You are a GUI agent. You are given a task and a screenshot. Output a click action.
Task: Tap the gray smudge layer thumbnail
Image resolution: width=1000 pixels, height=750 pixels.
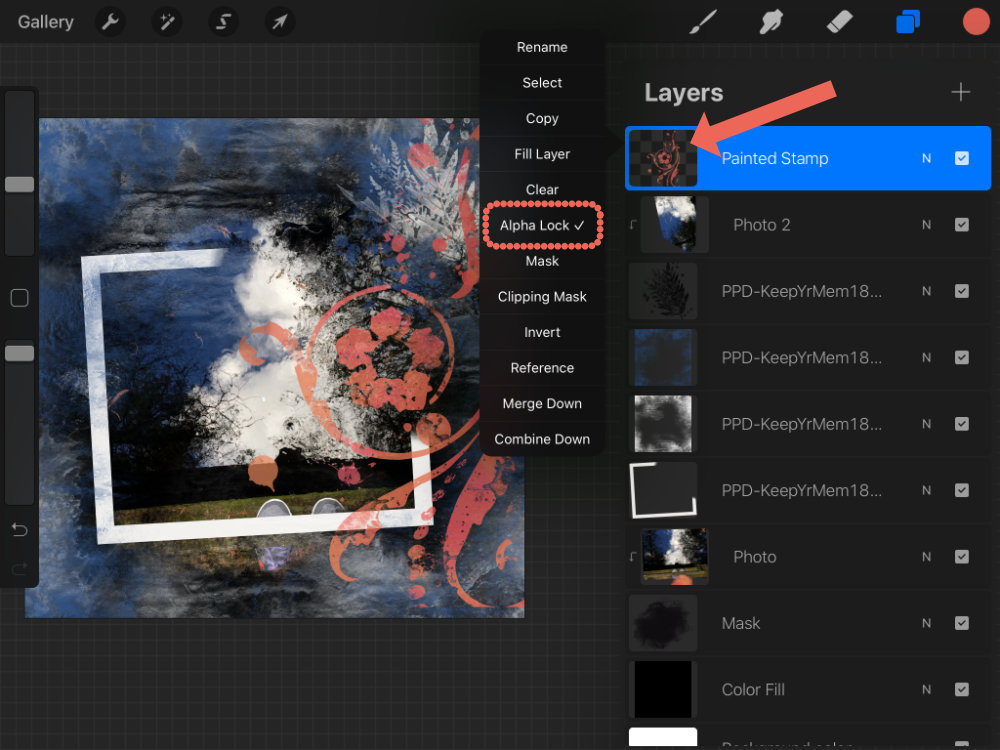point(663,423)
